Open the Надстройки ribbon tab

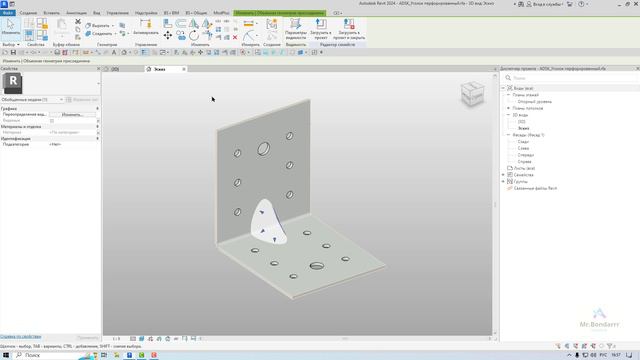146,13
